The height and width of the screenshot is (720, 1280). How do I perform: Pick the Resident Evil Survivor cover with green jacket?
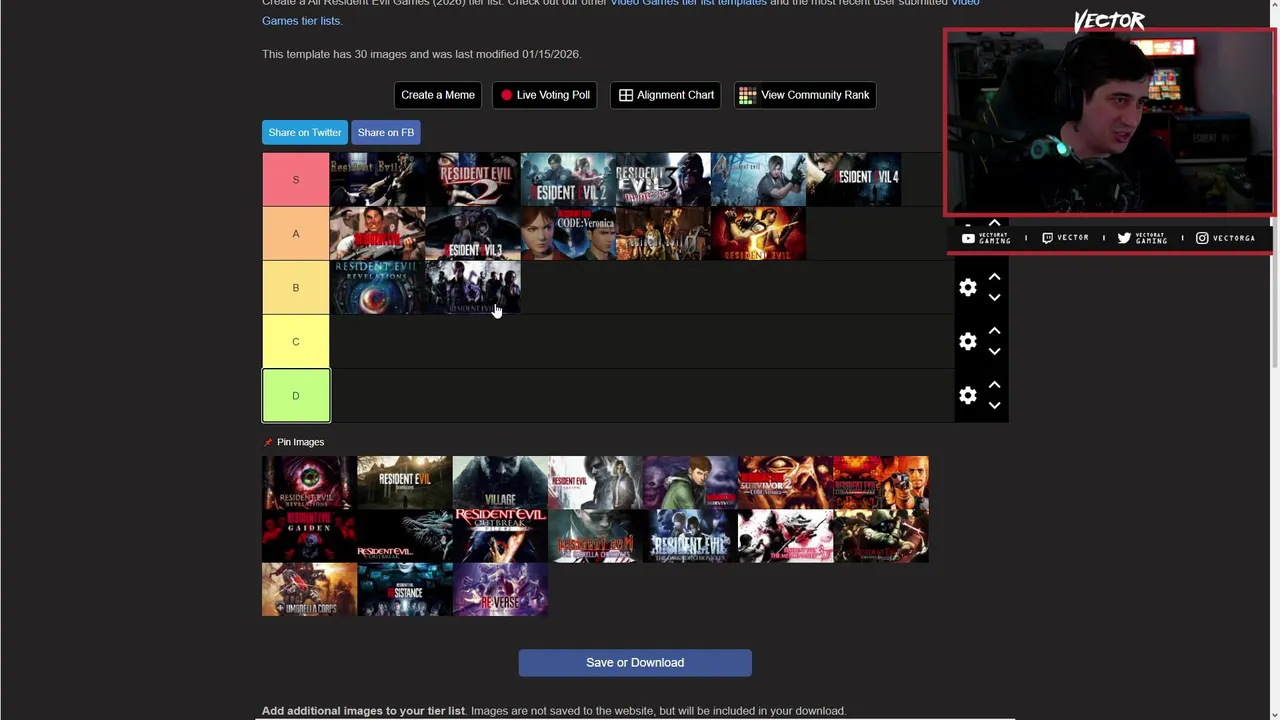pos(690,482)
